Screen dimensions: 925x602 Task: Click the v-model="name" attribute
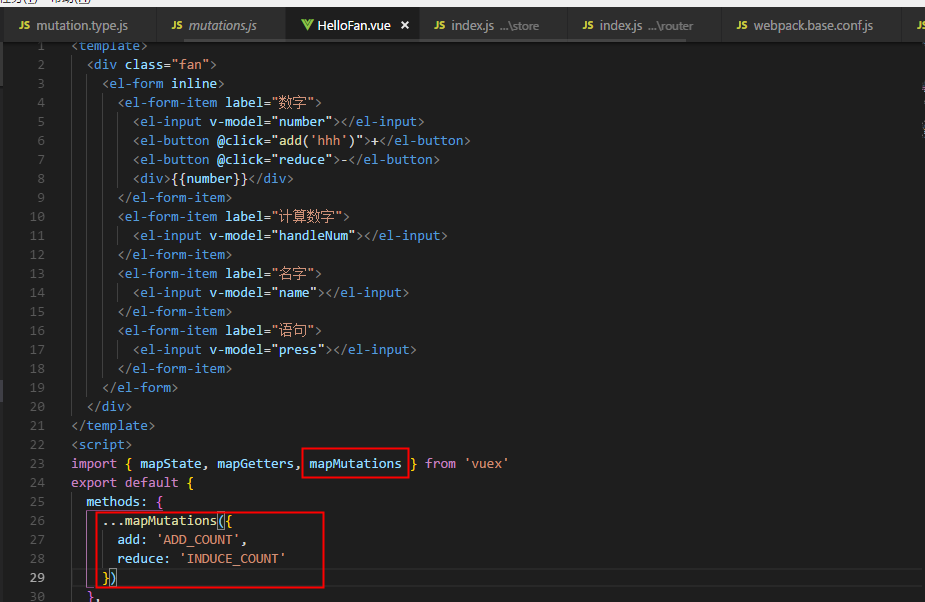263,293
